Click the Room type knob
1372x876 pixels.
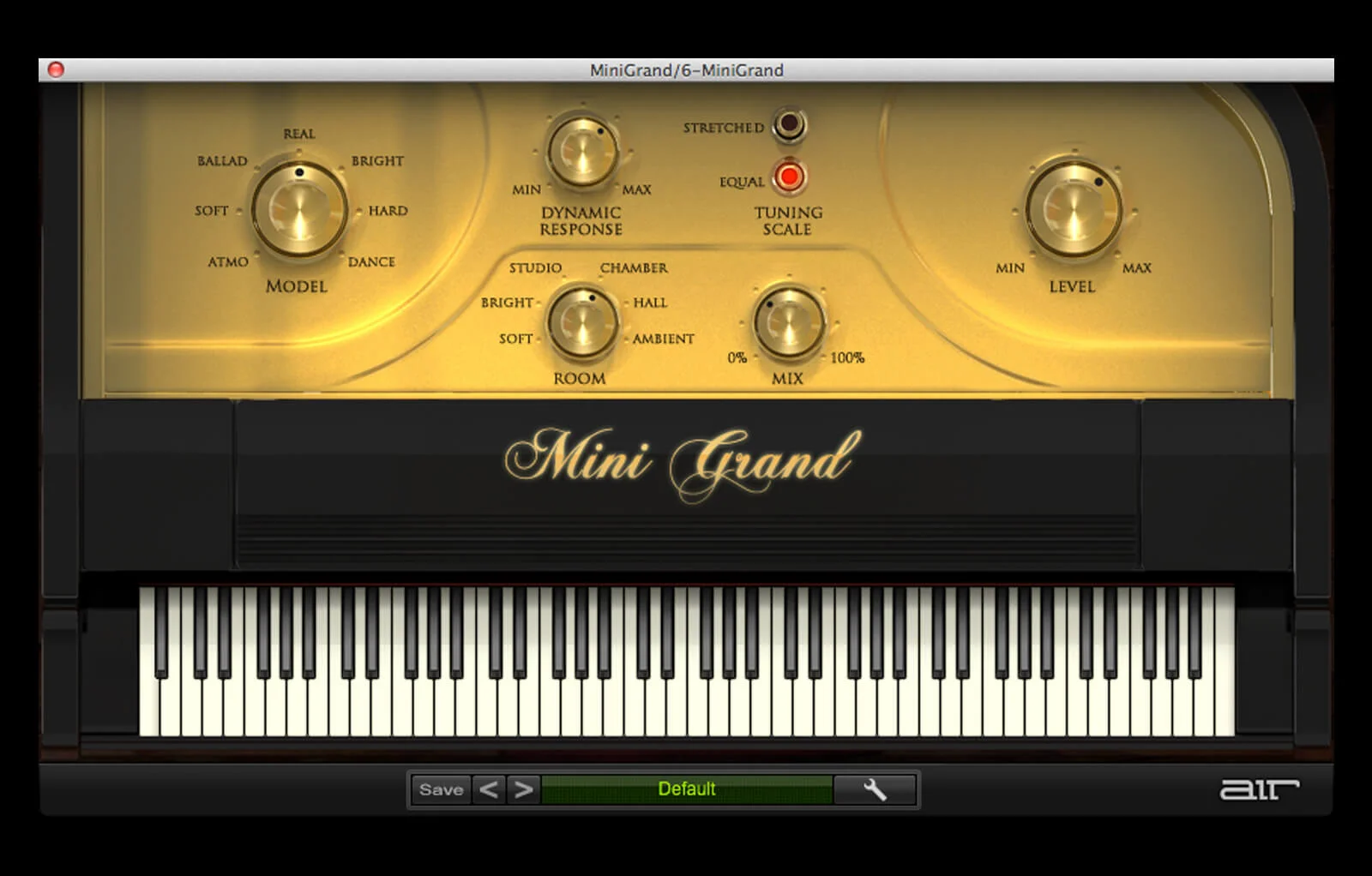(x=582, y=322)
